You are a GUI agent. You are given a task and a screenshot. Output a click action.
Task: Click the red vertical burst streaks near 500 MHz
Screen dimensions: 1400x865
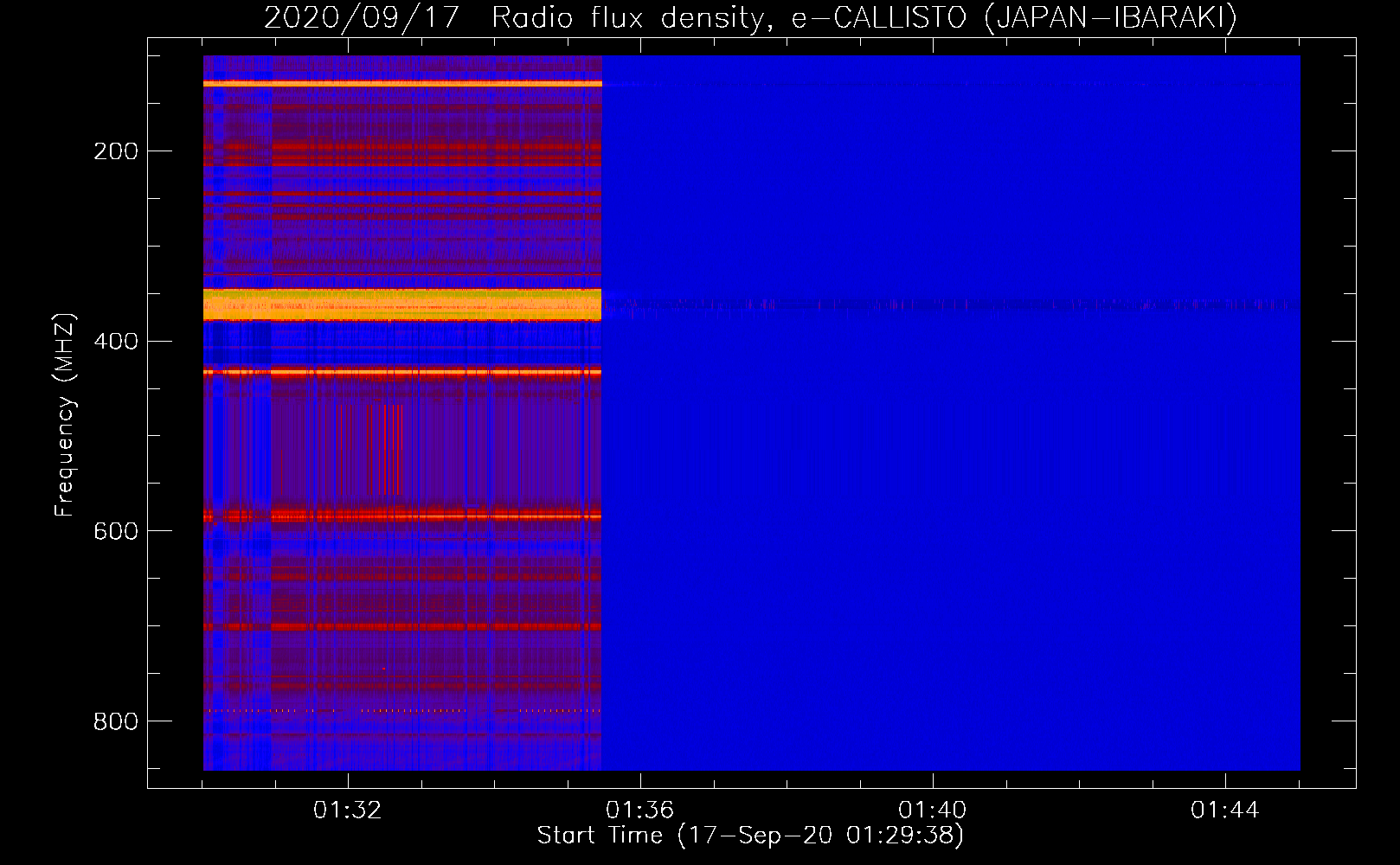371,449
